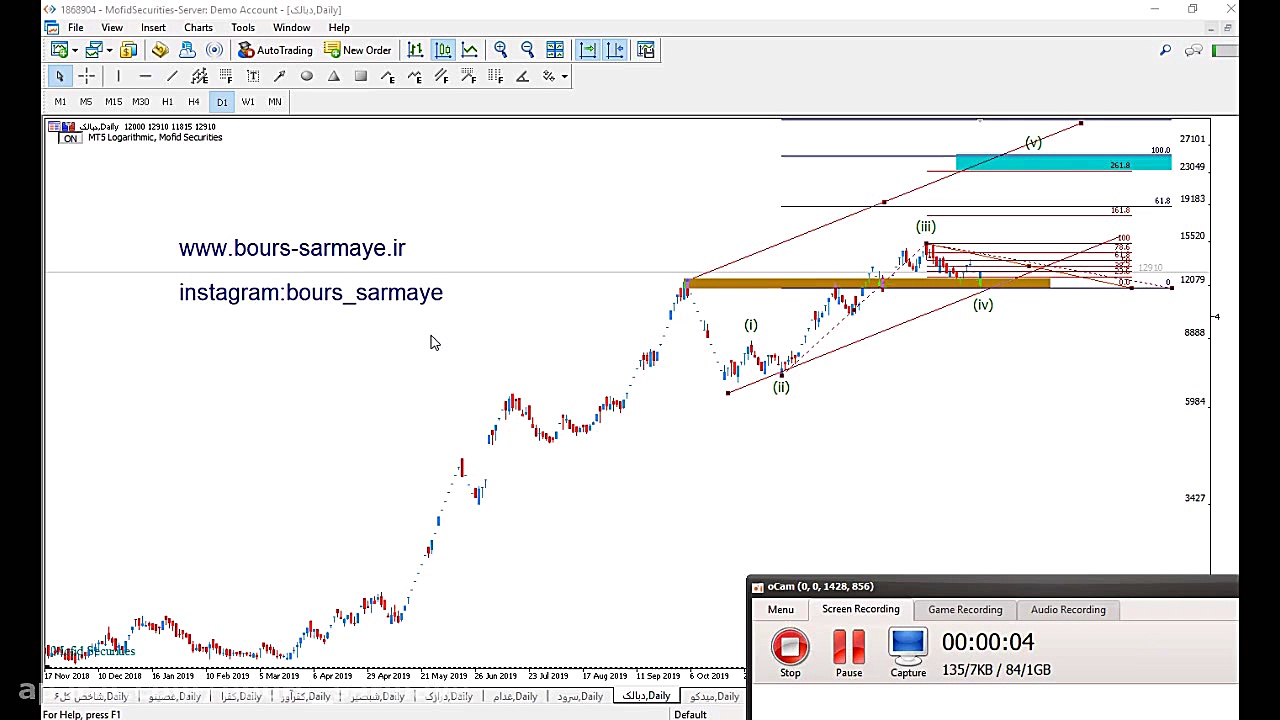Screen dimensions: 1280x720
Task: Open the Strategy Tester signal icon
Action: [x=214, y=50]
